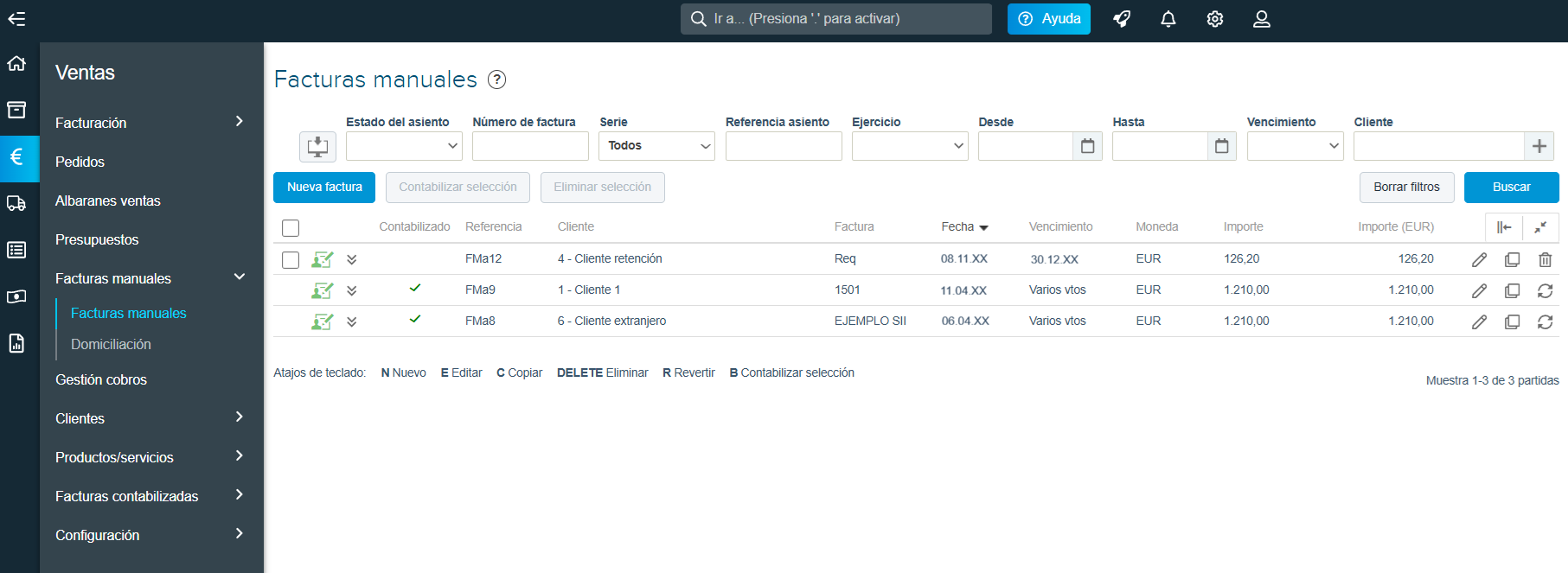The image size is (1568, 573).
Task: Open Gestión cobros
Action: tap(101, 379)
